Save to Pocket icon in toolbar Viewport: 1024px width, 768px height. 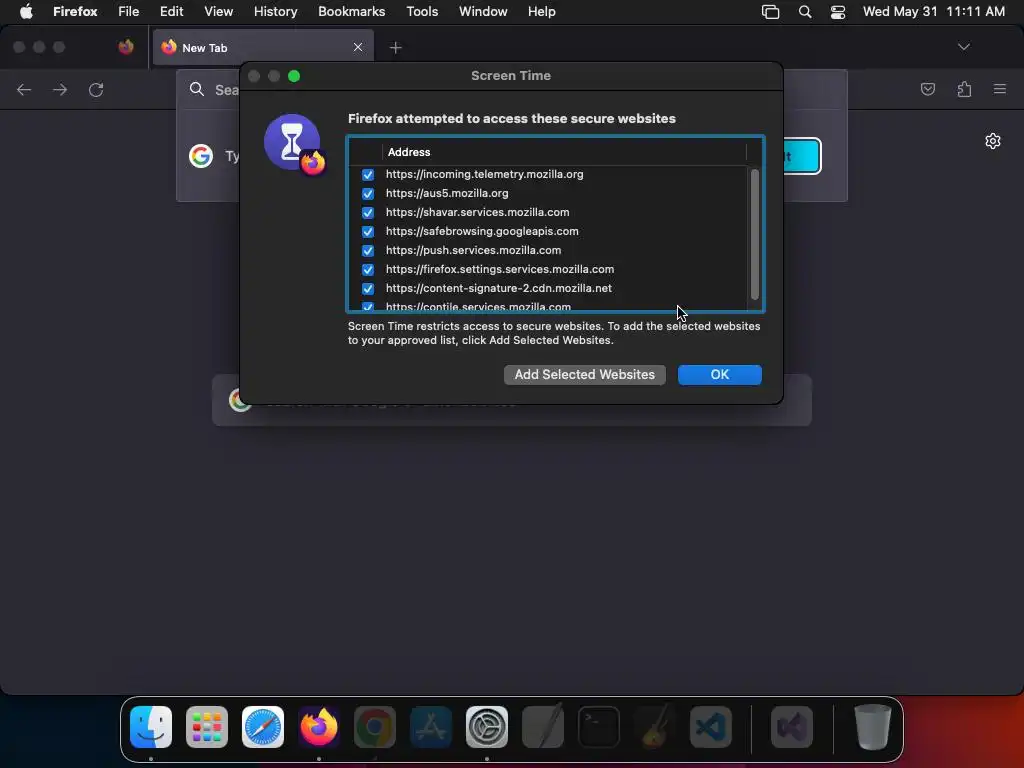point(928,89)
